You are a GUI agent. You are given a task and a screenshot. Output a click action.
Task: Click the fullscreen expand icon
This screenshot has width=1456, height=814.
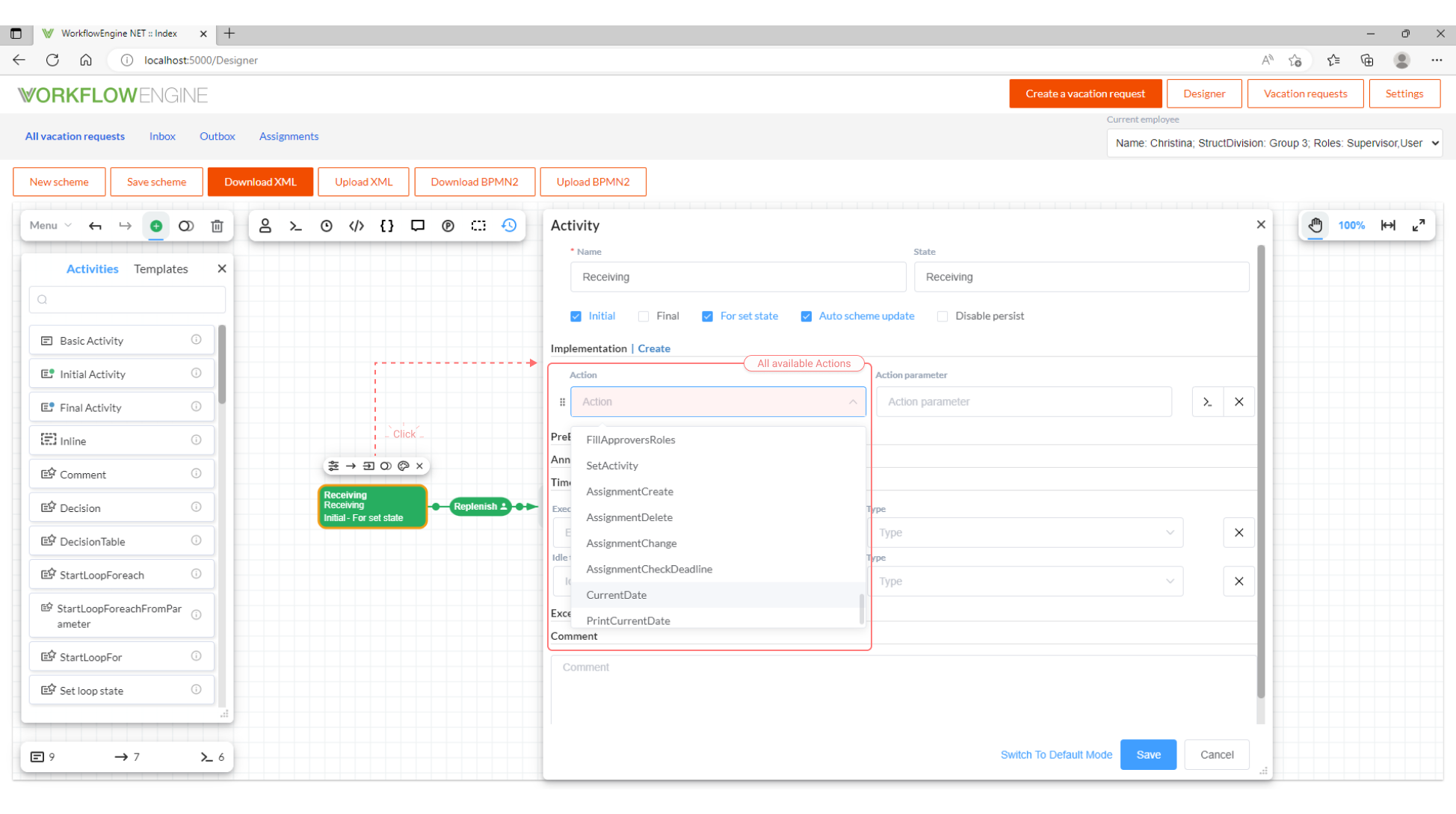pyautogui.click(x=1418, y=226)
